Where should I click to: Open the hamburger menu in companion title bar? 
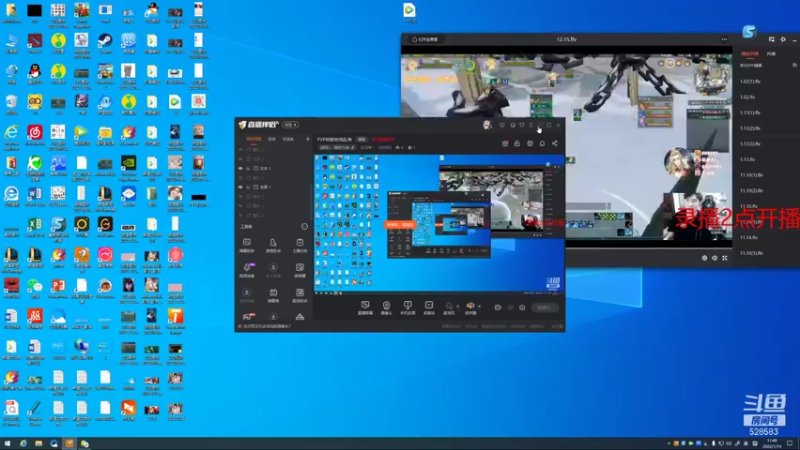(x=531, y=125)
